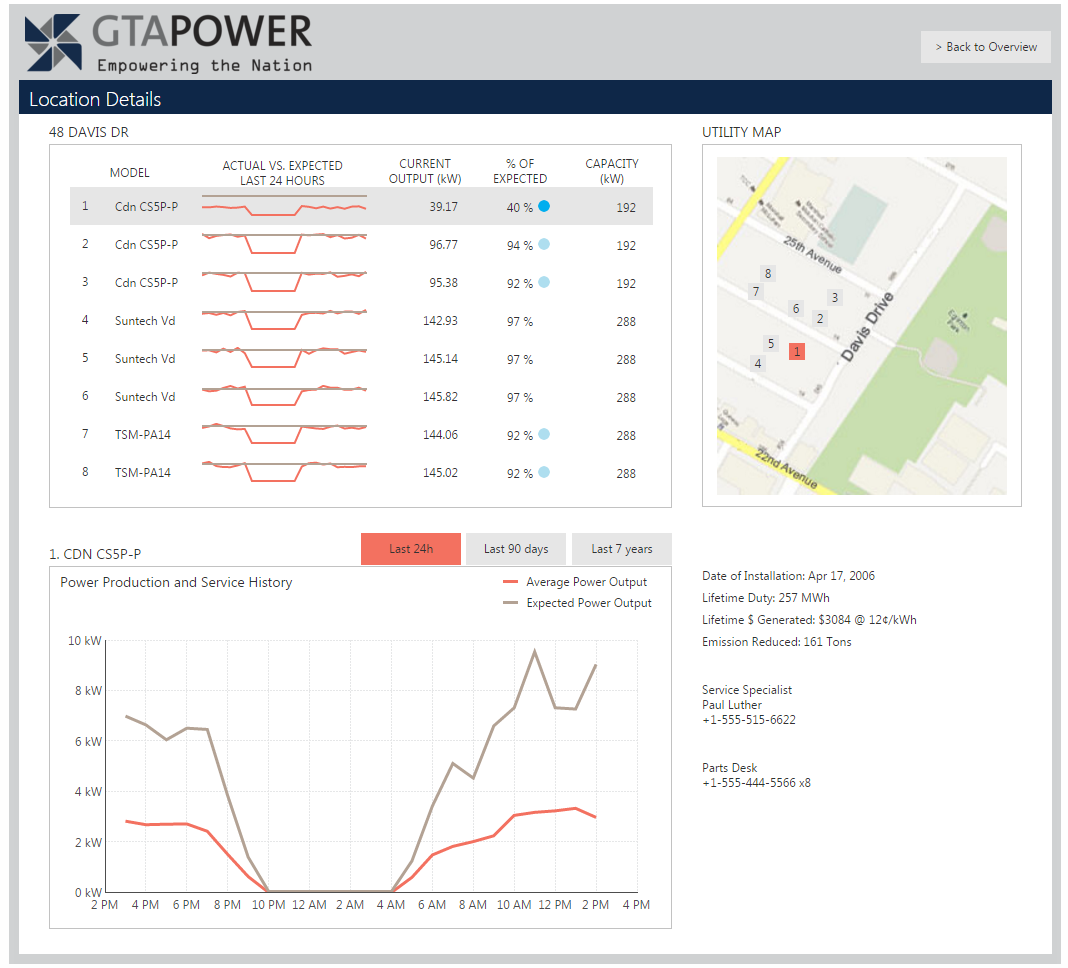Toggle Expected Power Output legend entry
Viewport: 1068px width, 968px height.
[577, 604]
